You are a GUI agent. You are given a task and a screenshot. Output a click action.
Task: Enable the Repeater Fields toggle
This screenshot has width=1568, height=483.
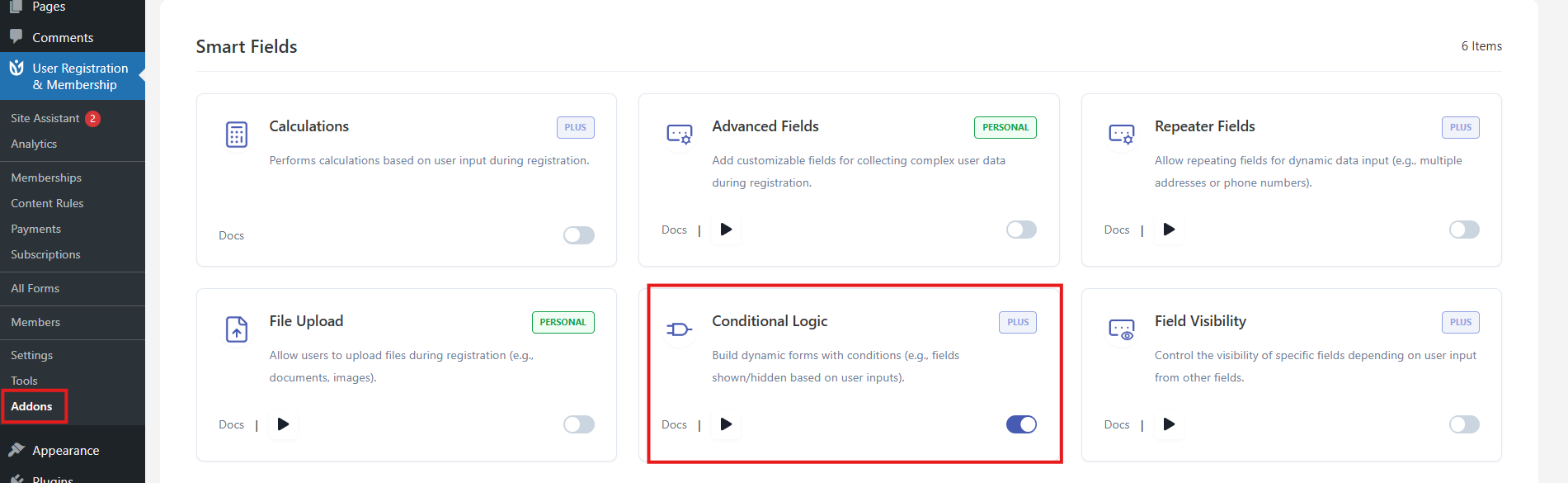(1464, 230)
